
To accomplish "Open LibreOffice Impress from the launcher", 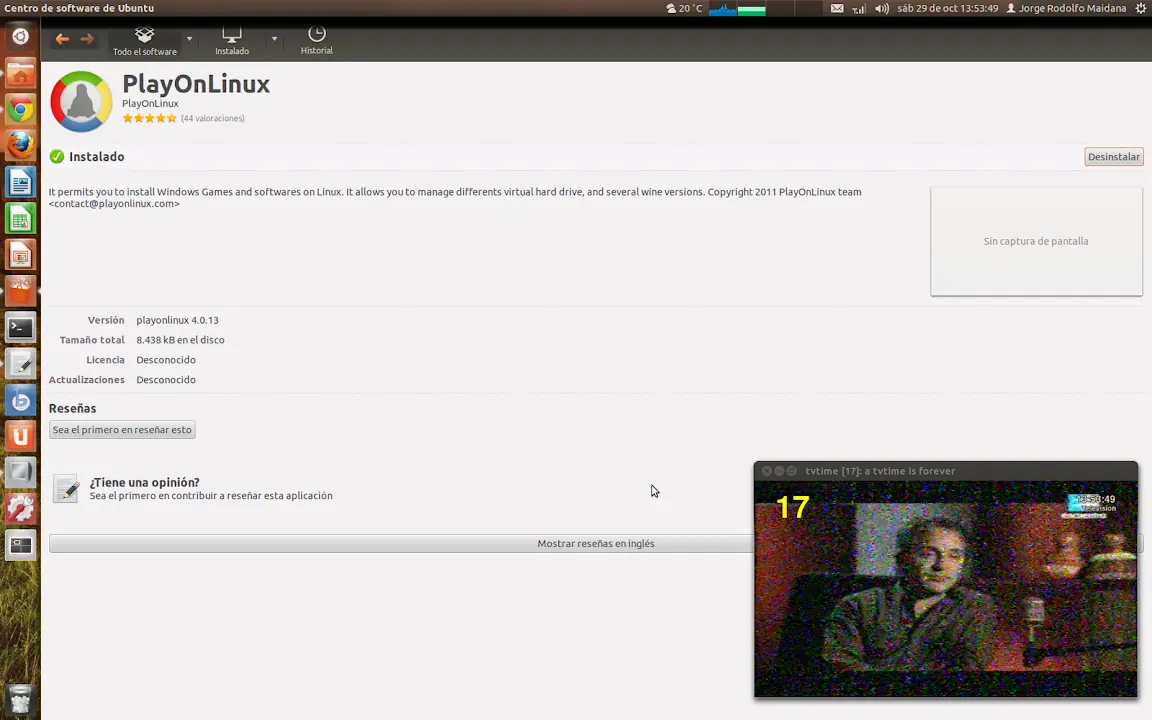I will point(21,255).
